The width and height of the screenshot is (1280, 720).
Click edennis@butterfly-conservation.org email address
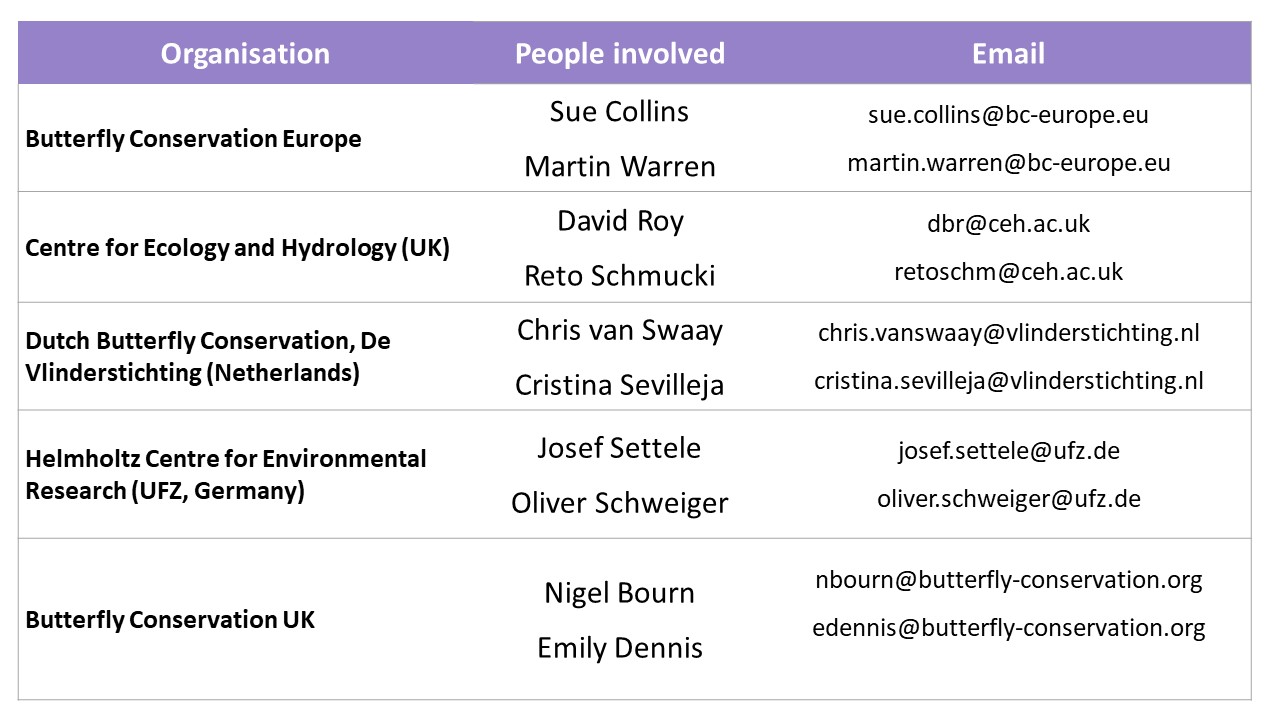[1008, 628]
